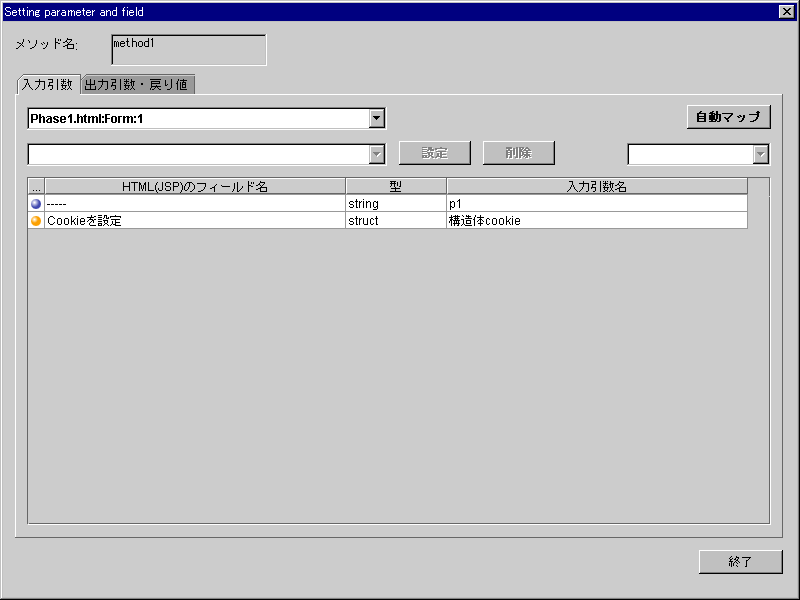Click the disabled 削除 button

point(518,152)
